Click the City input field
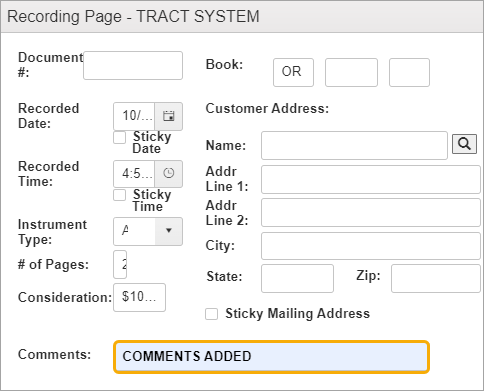Viewport: 484px width, 391px height. pos(371,246)
